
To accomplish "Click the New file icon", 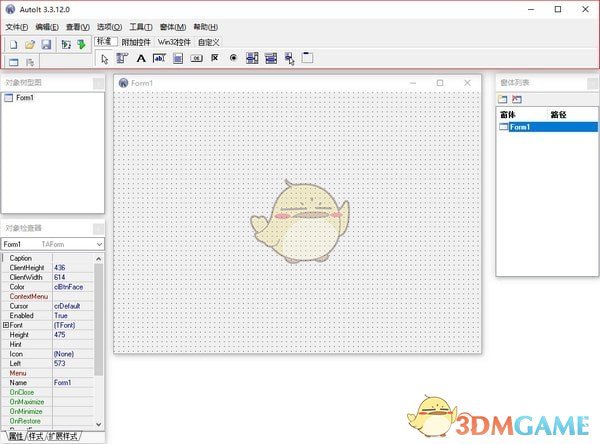I will (14, 45).
